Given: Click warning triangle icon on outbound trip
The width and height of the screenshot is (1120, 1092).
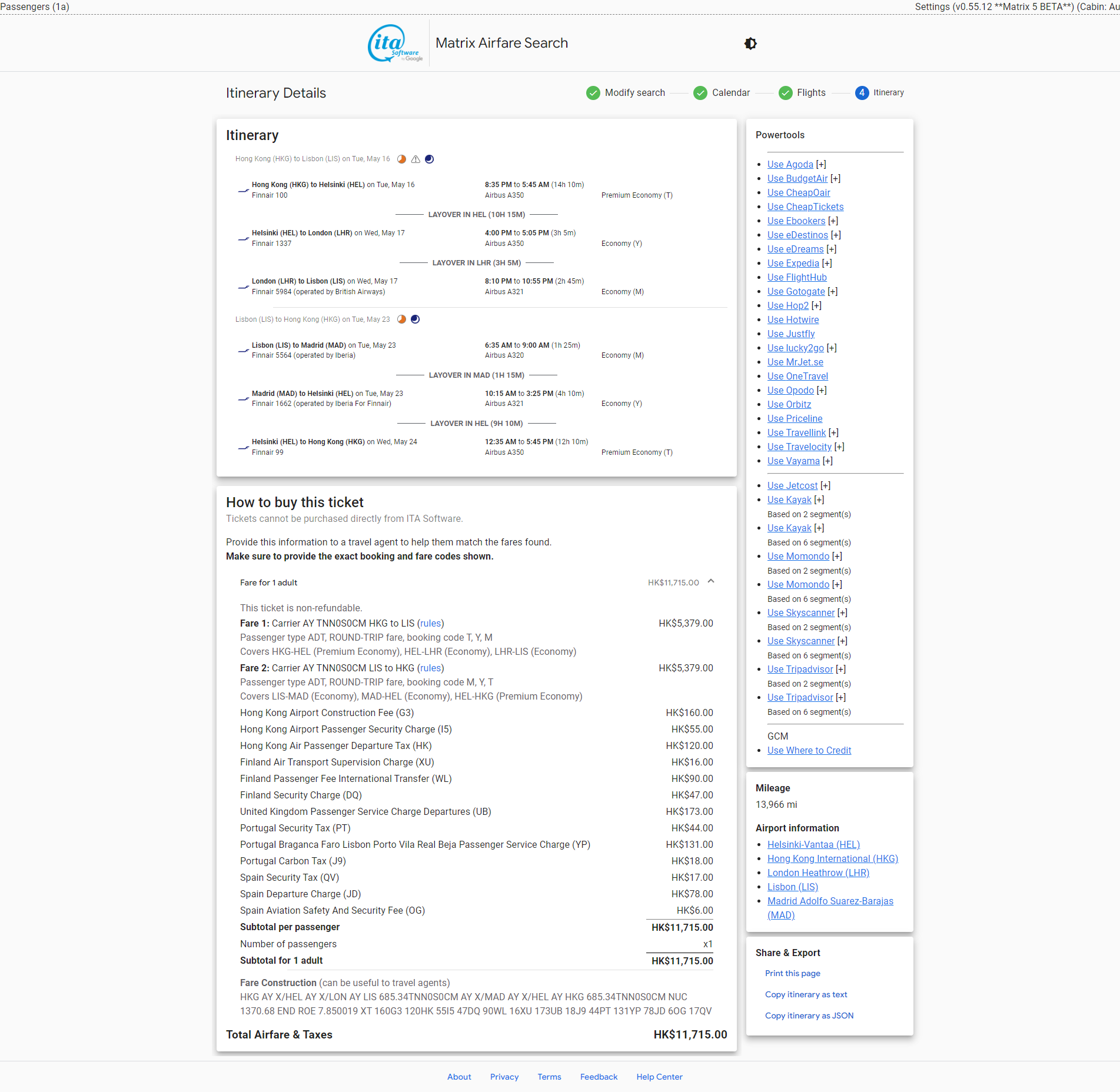Looking at the screenshot, I should click(416, 159).
